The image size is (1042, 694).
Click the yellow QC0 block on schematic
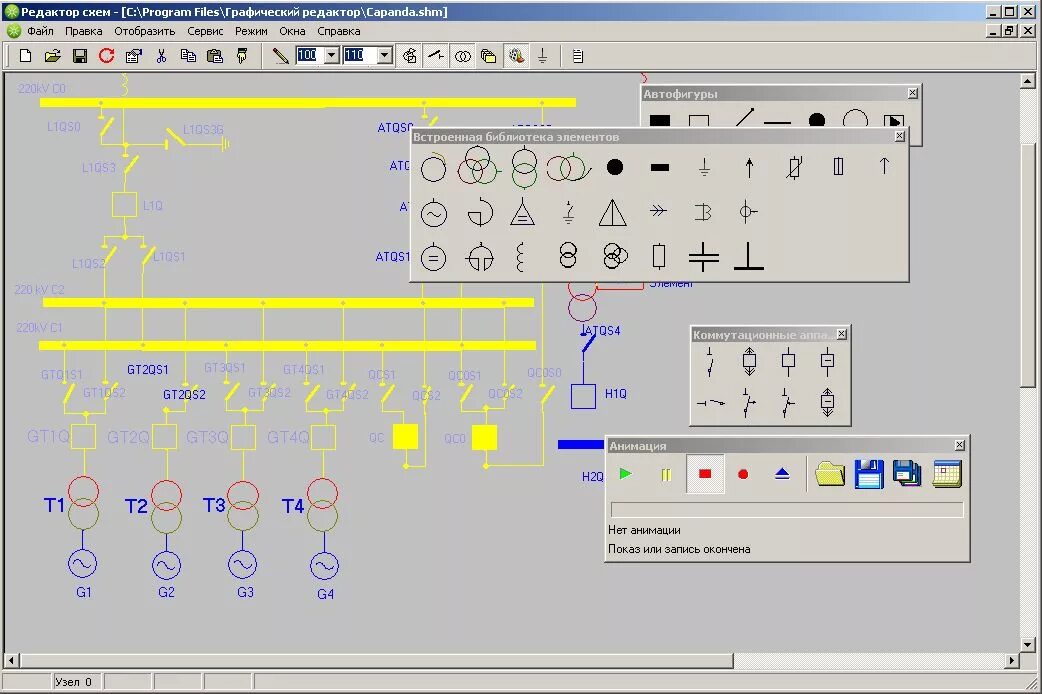click(484, 438)
